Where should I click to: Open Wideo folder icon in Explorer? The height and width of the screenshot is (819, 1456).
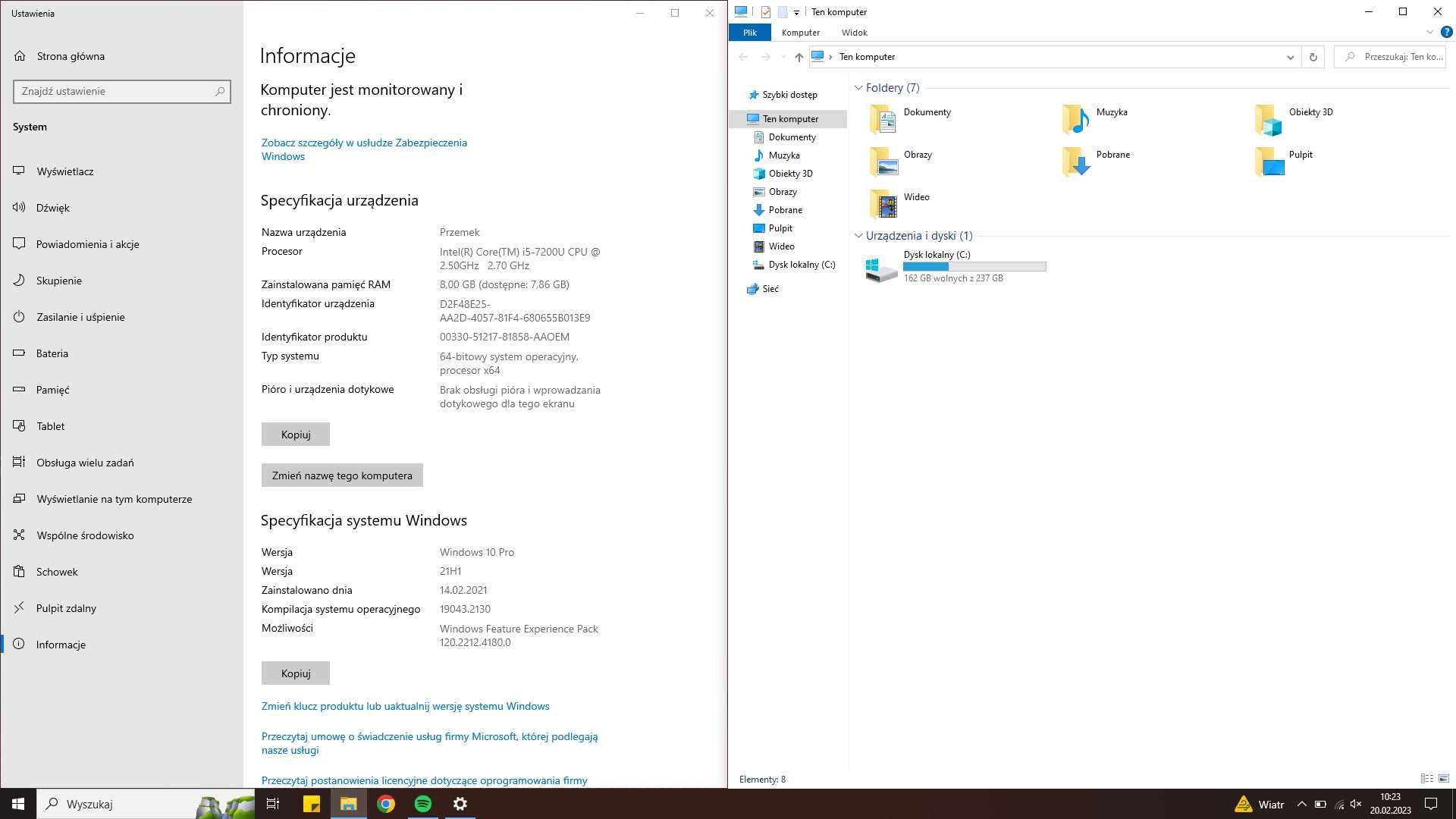(x=883, y=205)
